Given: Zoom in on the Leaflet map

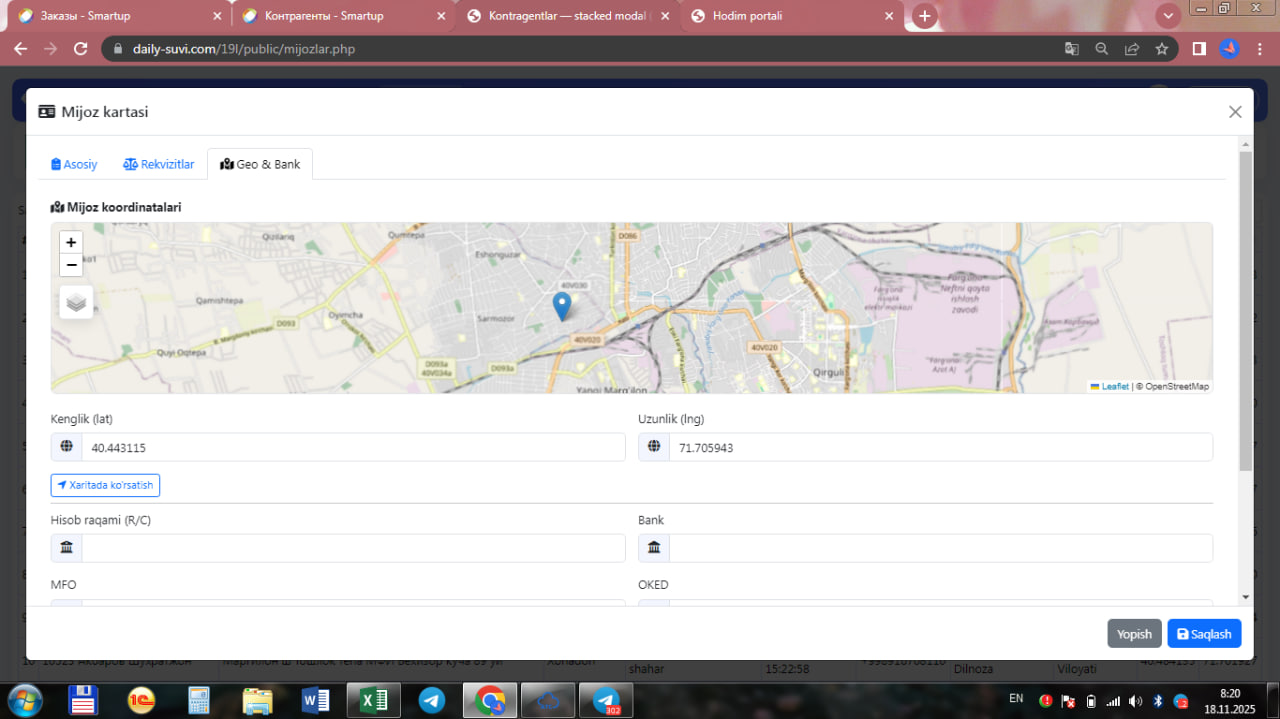Looking at the screenshot, I should tap(71, 242).
